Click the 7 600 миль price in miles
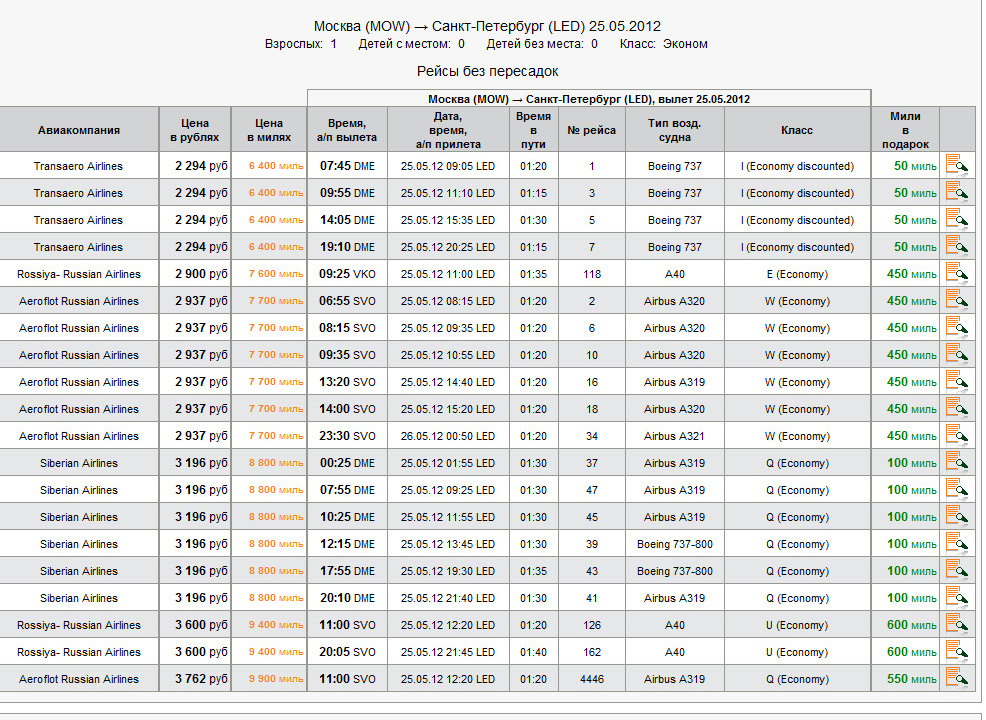 pos(275,274)
